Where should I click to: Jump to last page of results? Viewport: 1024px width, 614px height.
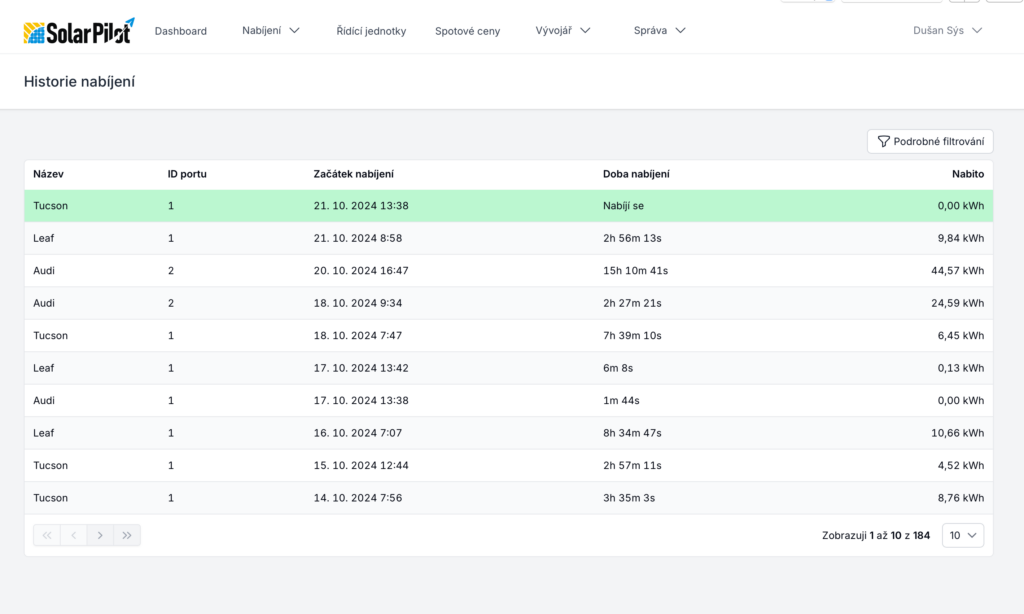coord(127,536)
